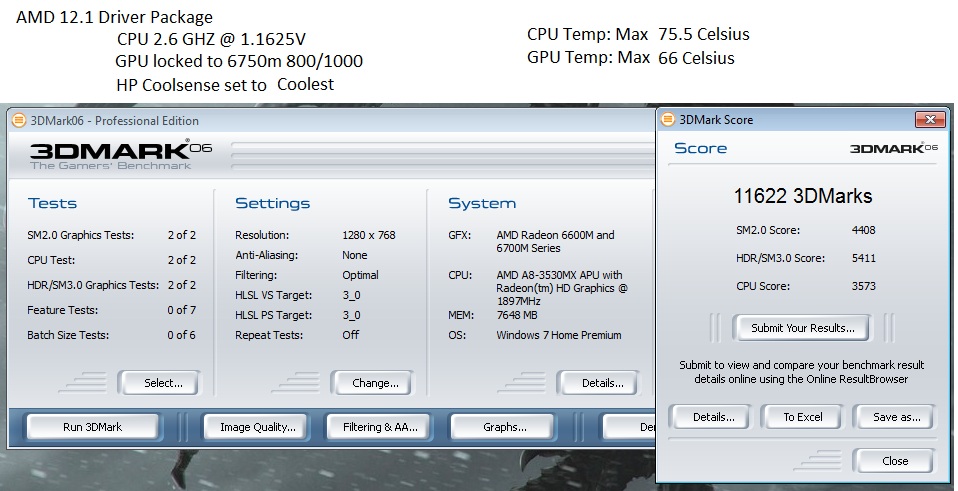Viewport: 958px width, 491px height.
Task: Click the Score heading
Action: (x=700, y=148)
